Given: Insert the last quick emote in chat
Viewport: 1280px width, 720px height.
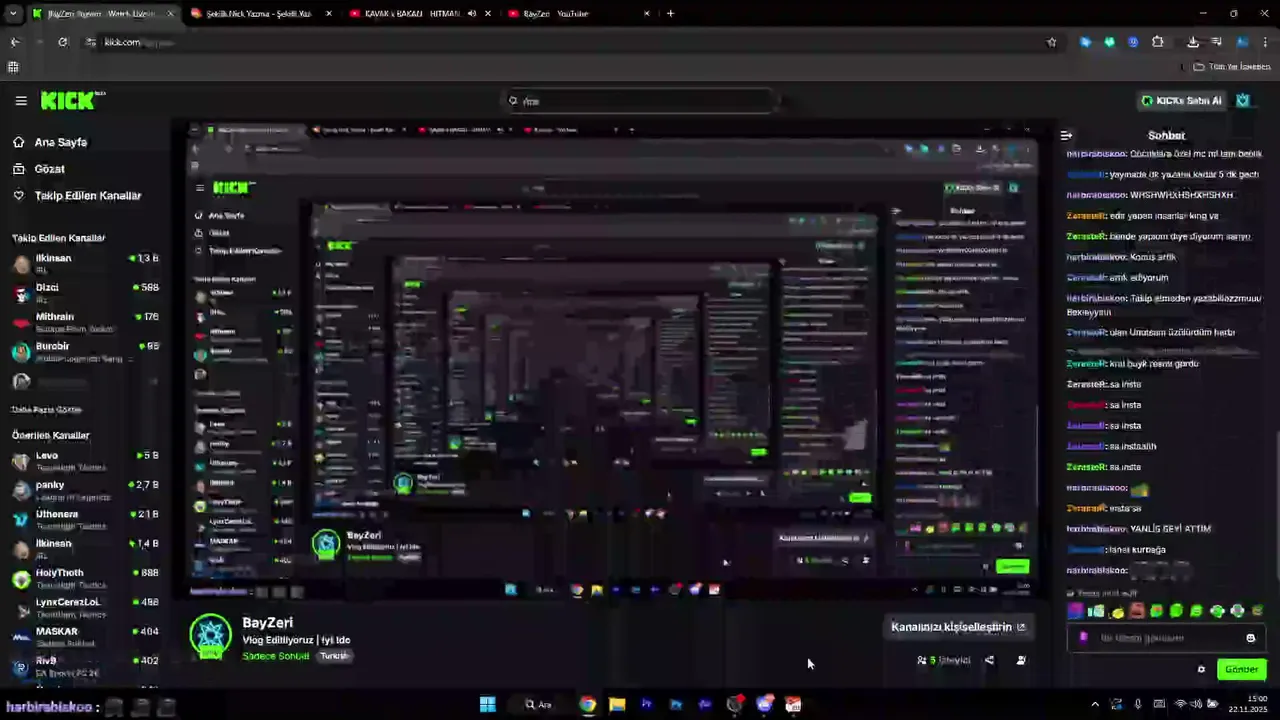Looking at the screenshot, I should (1257, 611).
